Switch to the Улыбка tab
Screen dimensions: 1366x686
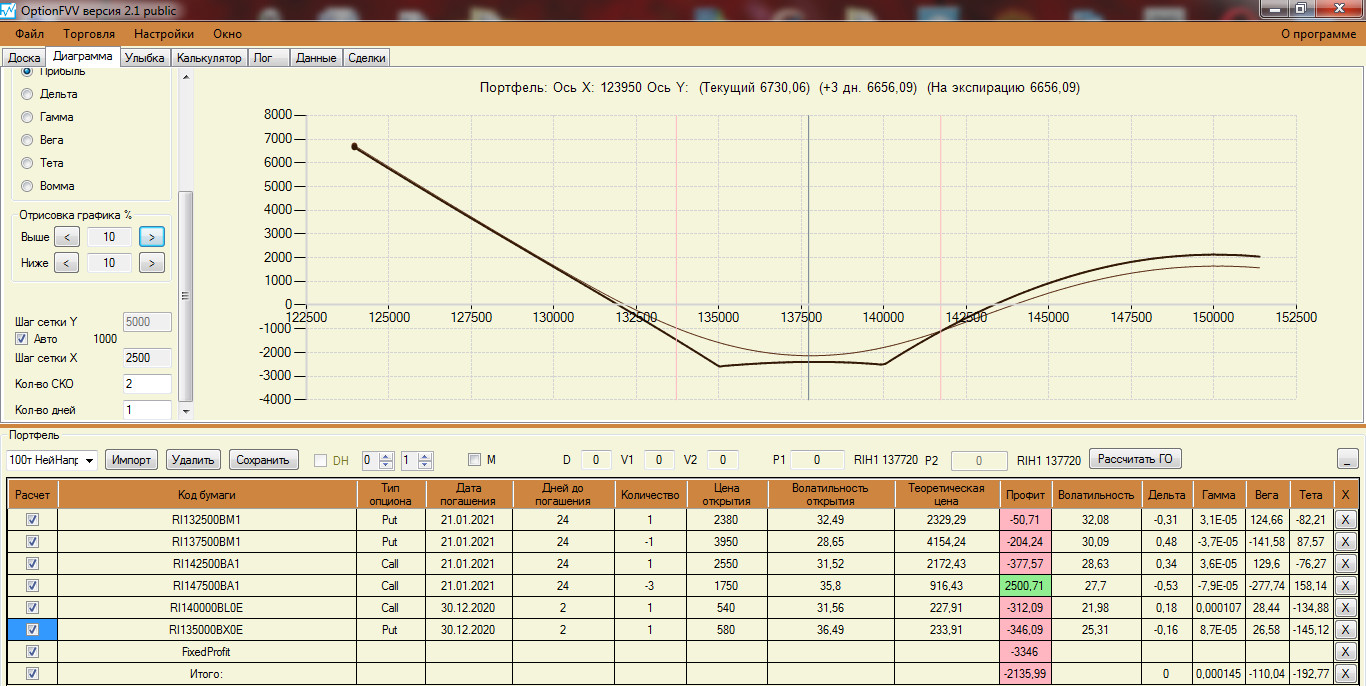tap(145, 58)
